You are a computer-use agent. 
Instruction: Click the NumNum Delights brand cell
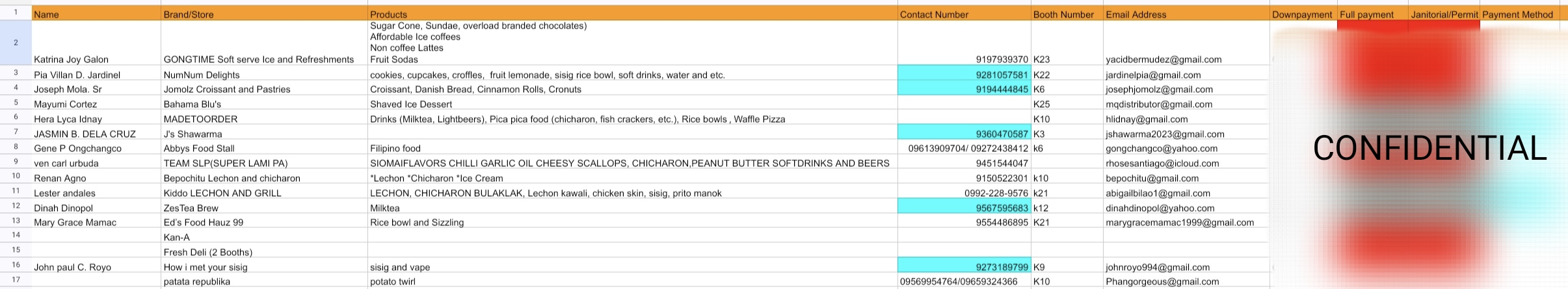pos(263,75)
